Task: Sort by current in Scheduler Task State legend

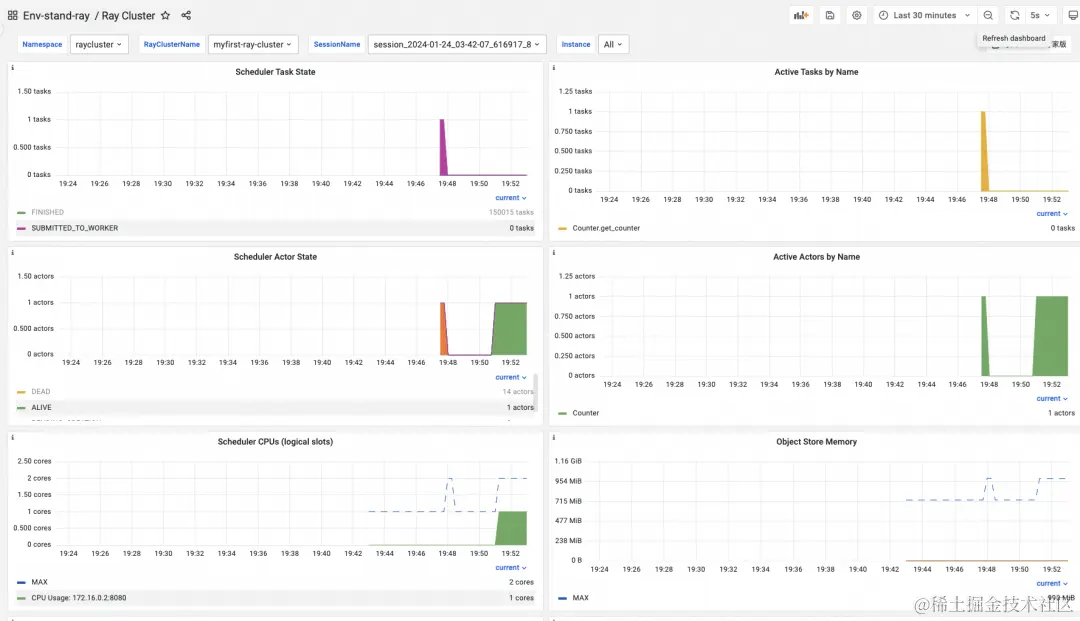Action: [x=510, y=198]
